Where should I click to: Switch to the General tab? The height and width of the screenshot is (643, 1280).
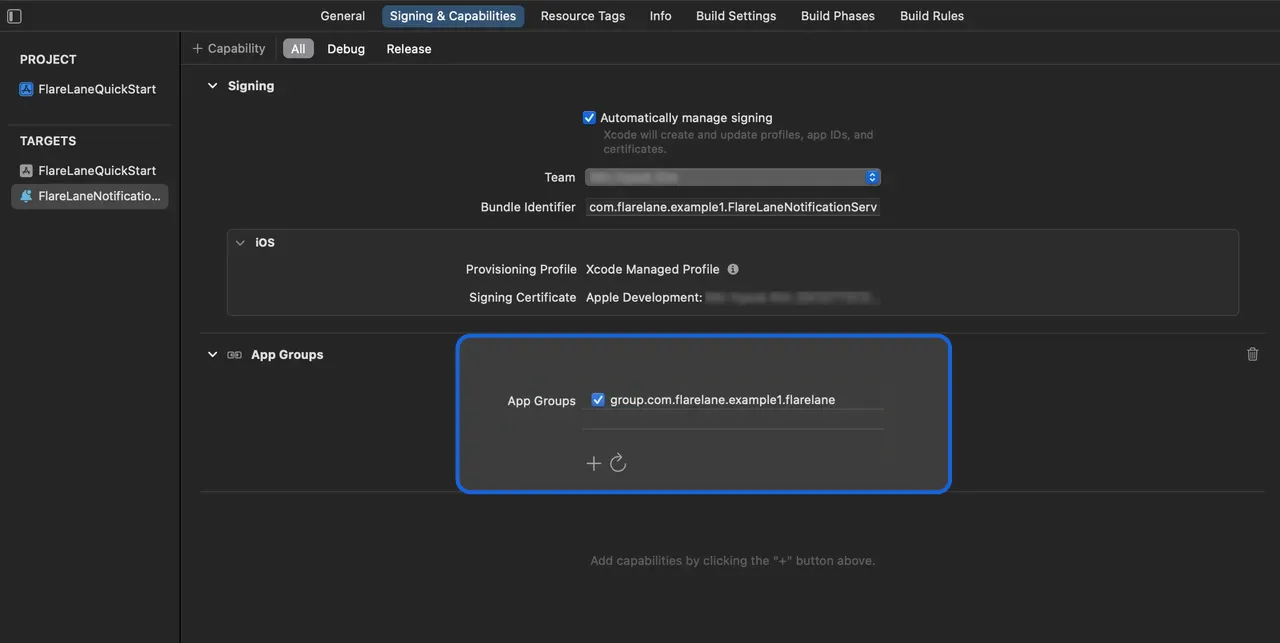pyautogui.click(x=343, y=16)
